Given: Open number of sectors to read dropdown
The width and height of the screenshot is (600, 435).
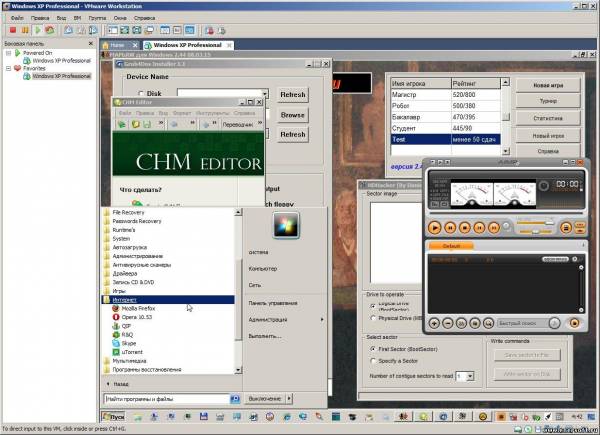Looking at the screenshot, I should pos(470,376).
